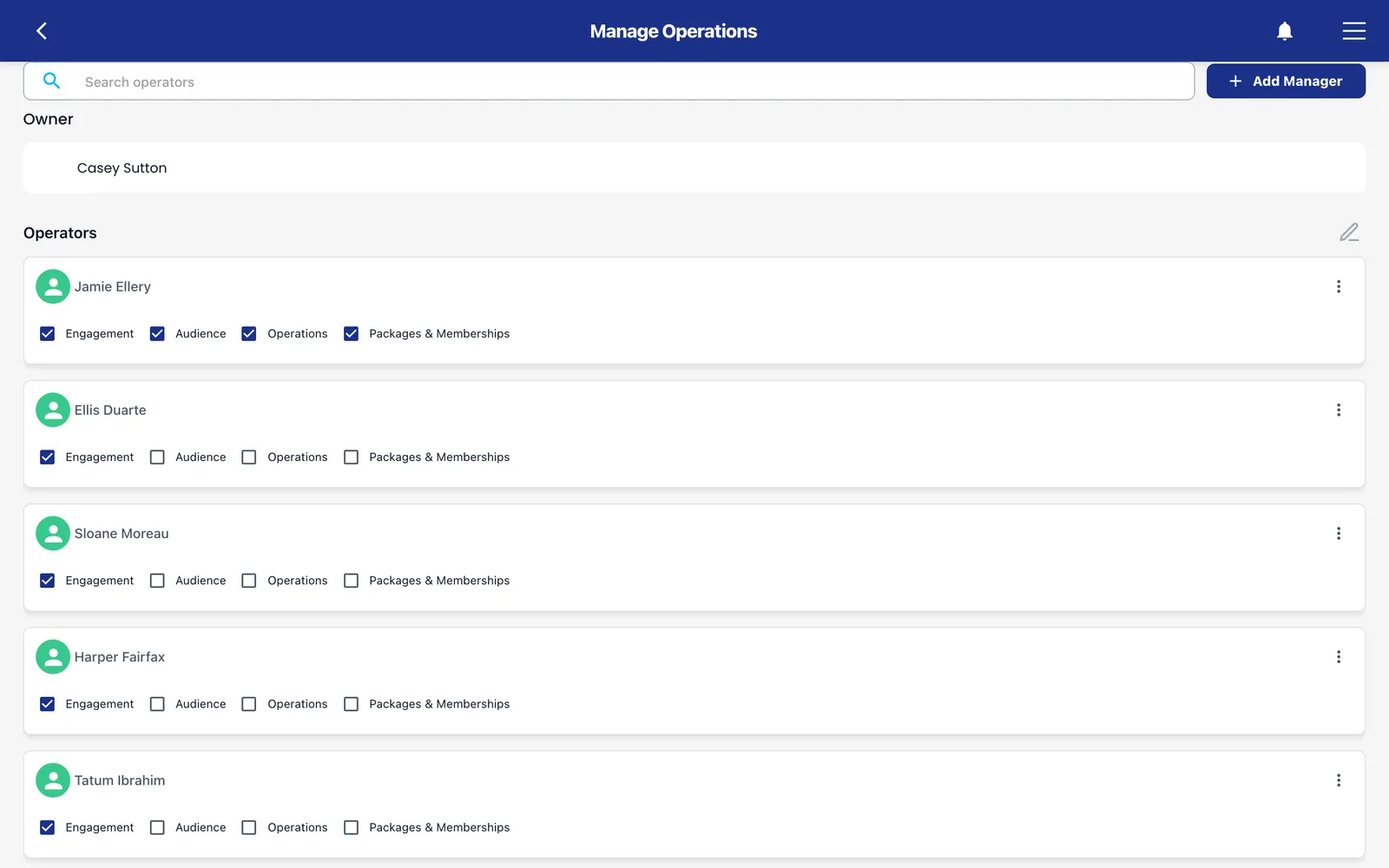Toggle Audience for Tatum Ibrahim
The height and width of the screenshot is (868, 1389).
[157, 828]
